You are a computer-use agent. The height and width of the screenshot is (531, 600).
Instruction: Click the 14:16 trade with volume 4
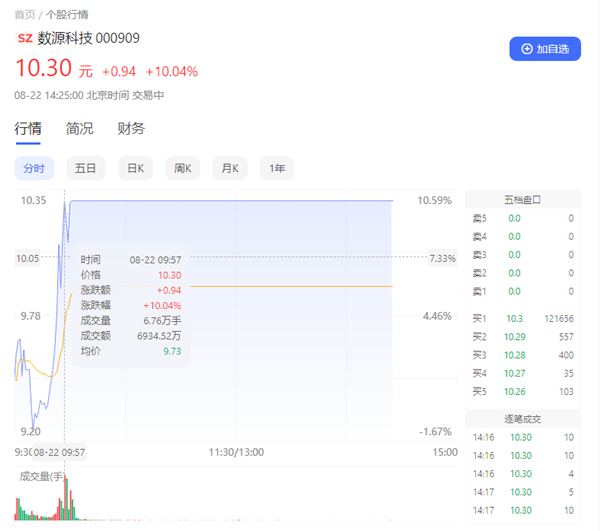[x=523, y=474]
